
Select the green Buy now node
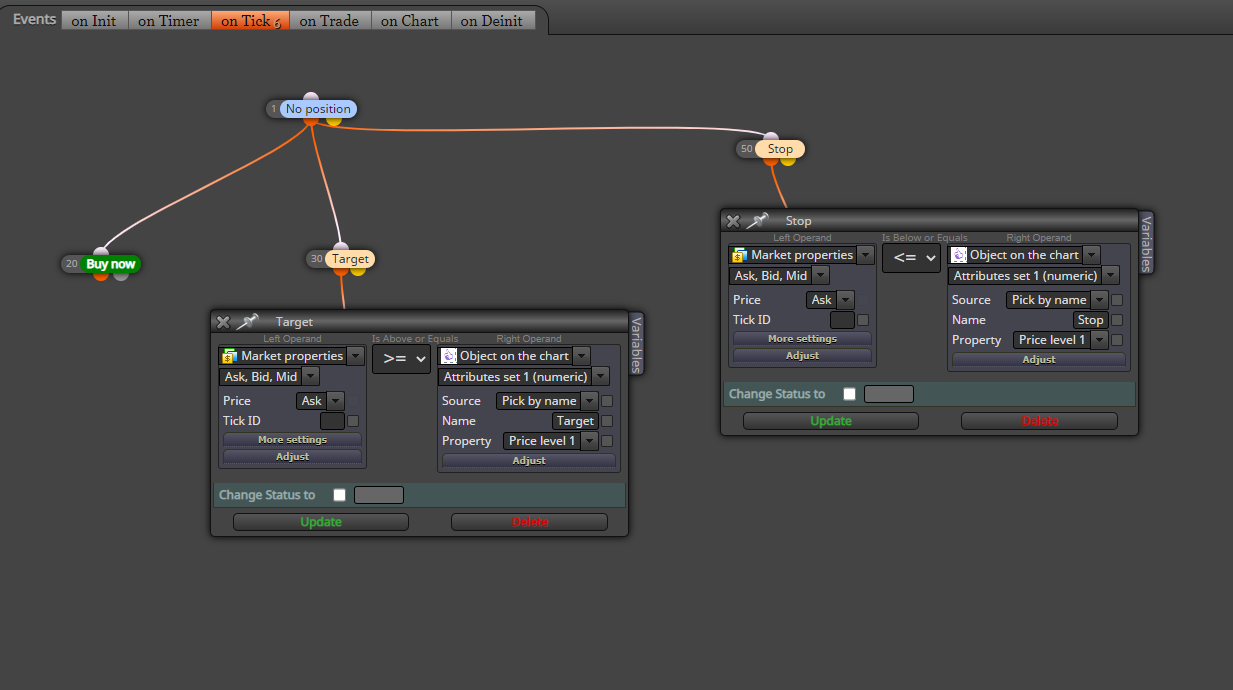pyautogui.click(x=110, y=264)
